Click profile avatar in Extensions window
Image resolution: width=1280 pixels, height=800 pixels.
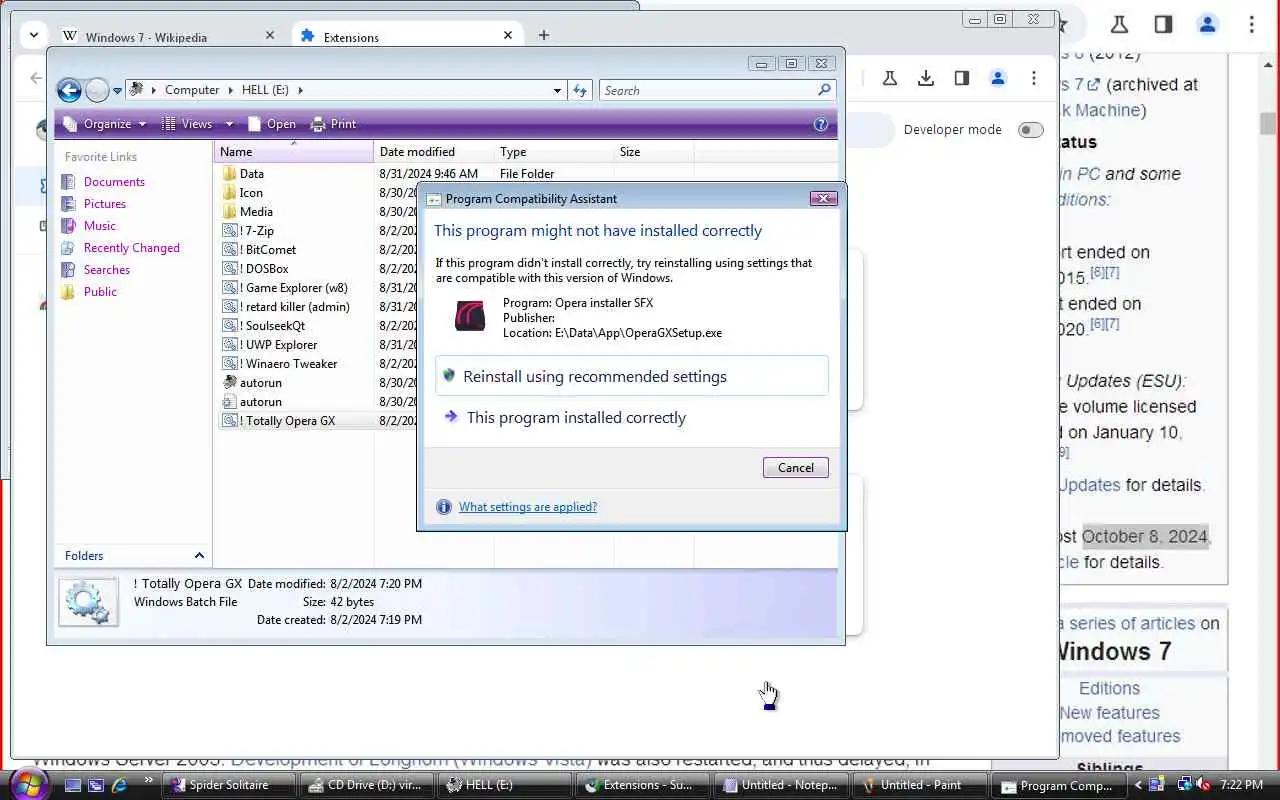(x=998, y=78)
